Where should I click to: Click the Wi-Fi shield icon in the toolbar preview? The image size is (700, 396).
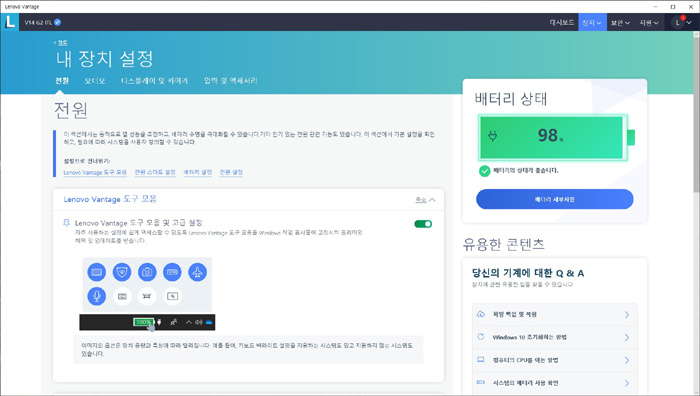(122, 272)
